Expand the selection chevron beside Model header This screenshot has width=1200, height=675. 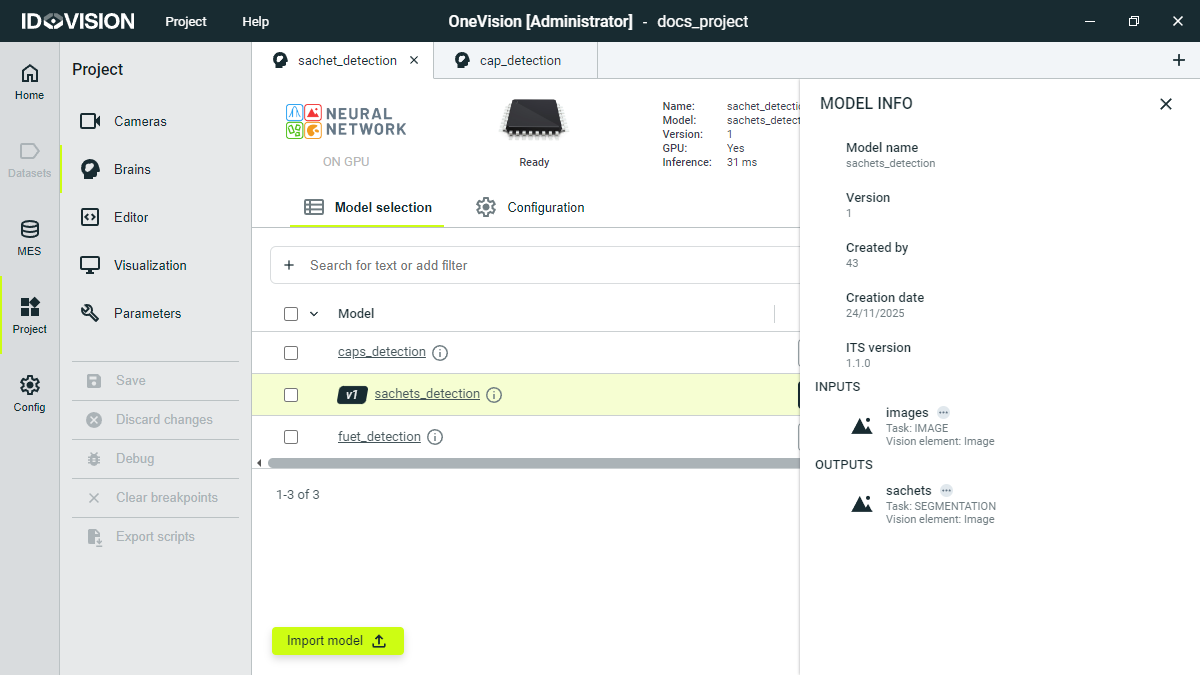click(314, 314)
